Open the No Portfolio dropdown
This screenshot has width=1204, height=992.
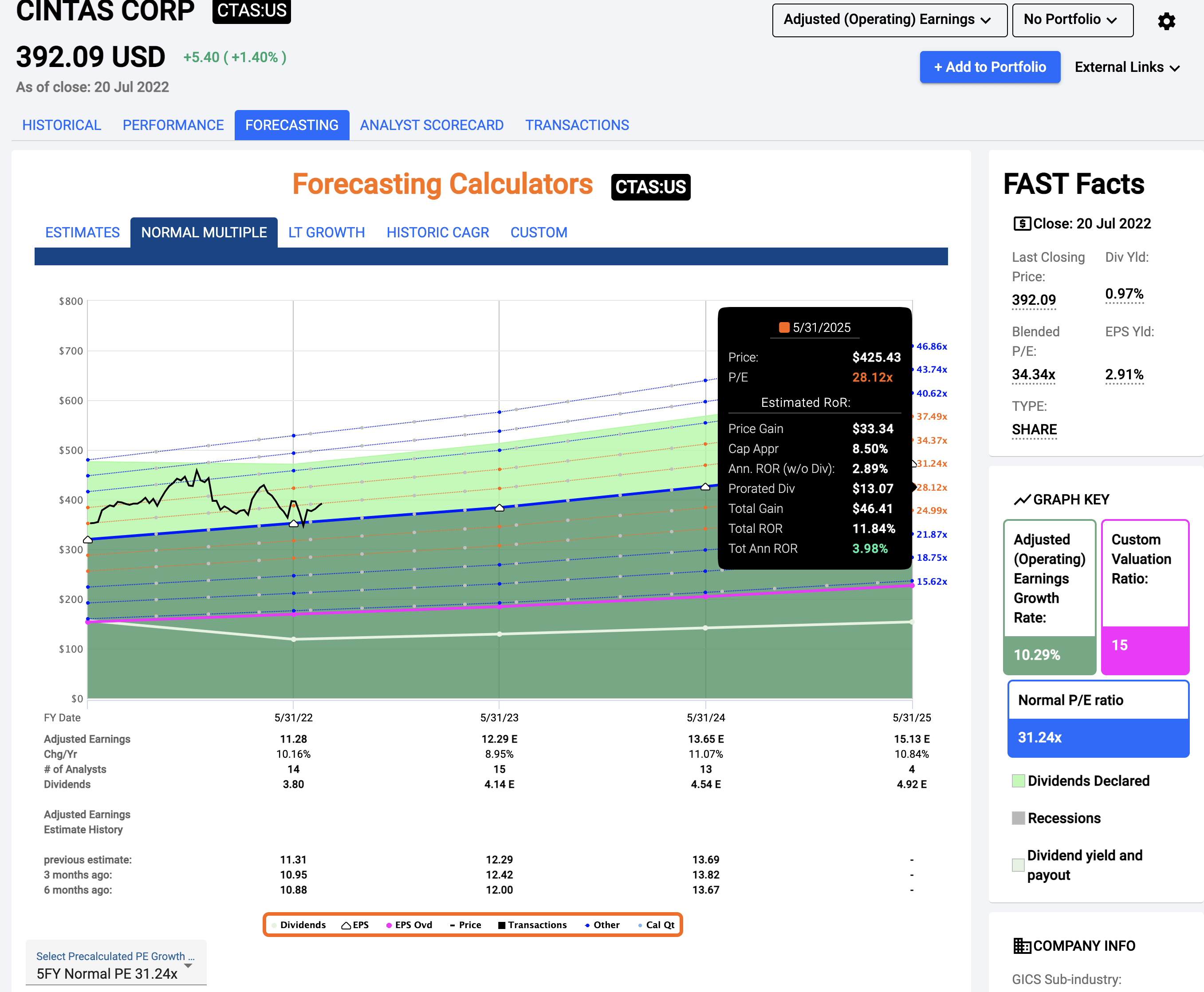(x=1073, y=20)
